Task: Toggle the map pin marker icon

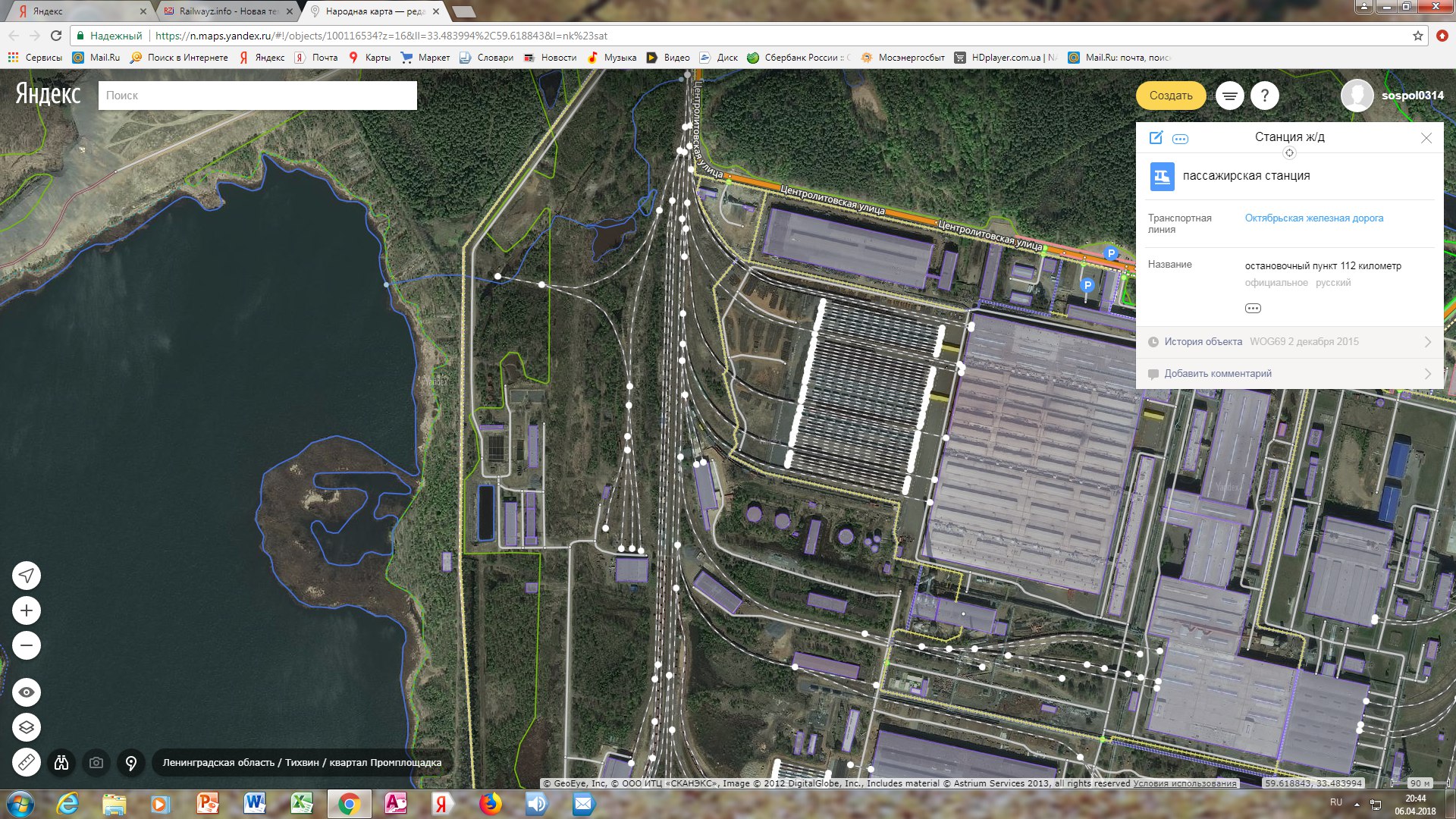Action: [131, 762]
